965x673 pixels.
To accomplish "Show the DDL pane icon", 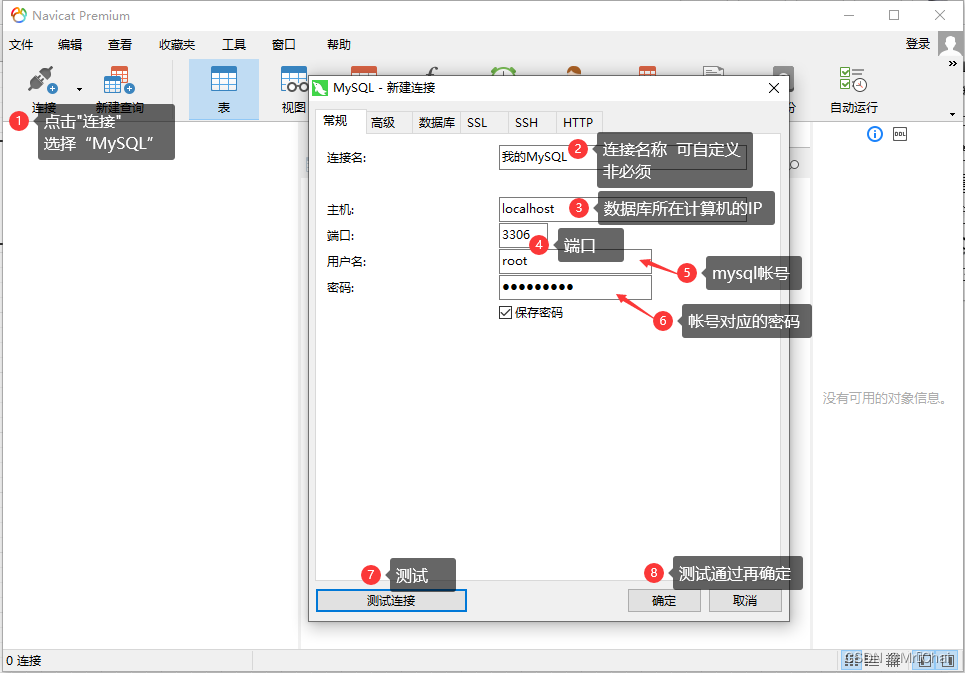I will [900, 134].
